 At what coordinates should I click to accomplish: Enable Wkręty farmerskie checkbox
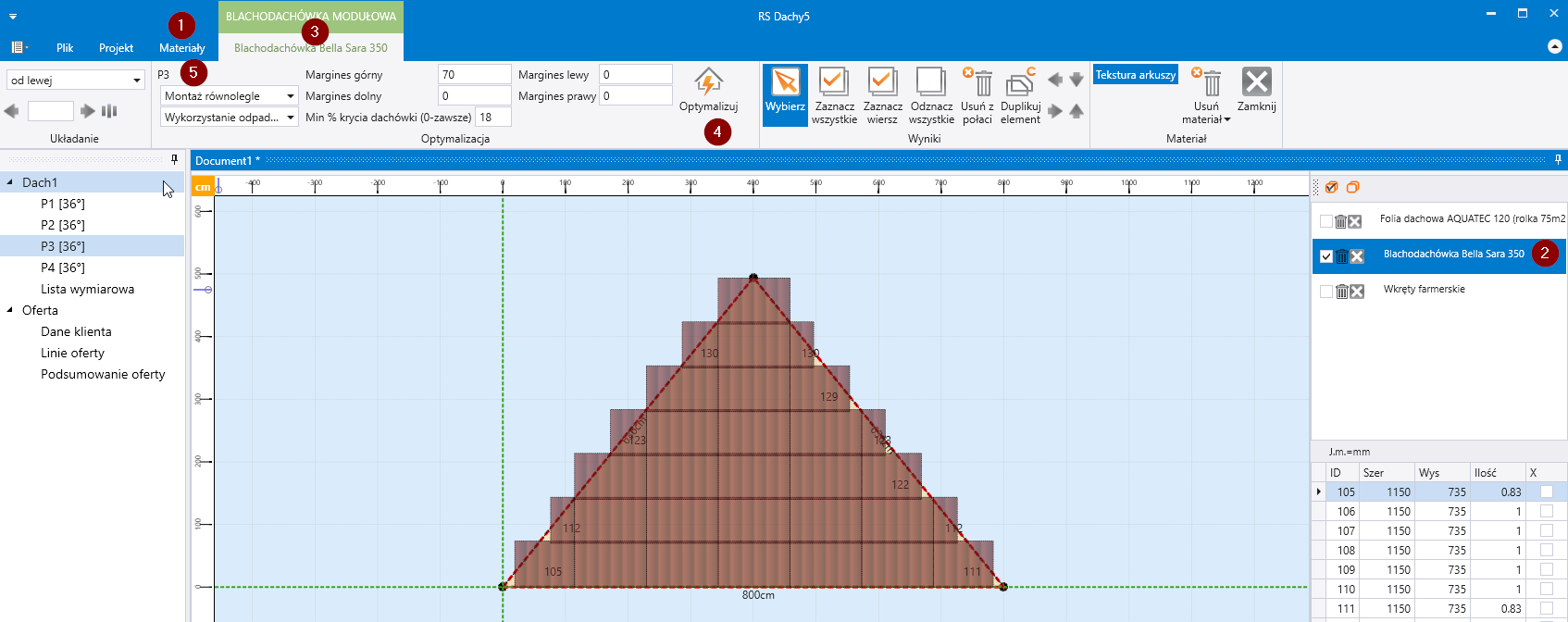(1326, 292)
